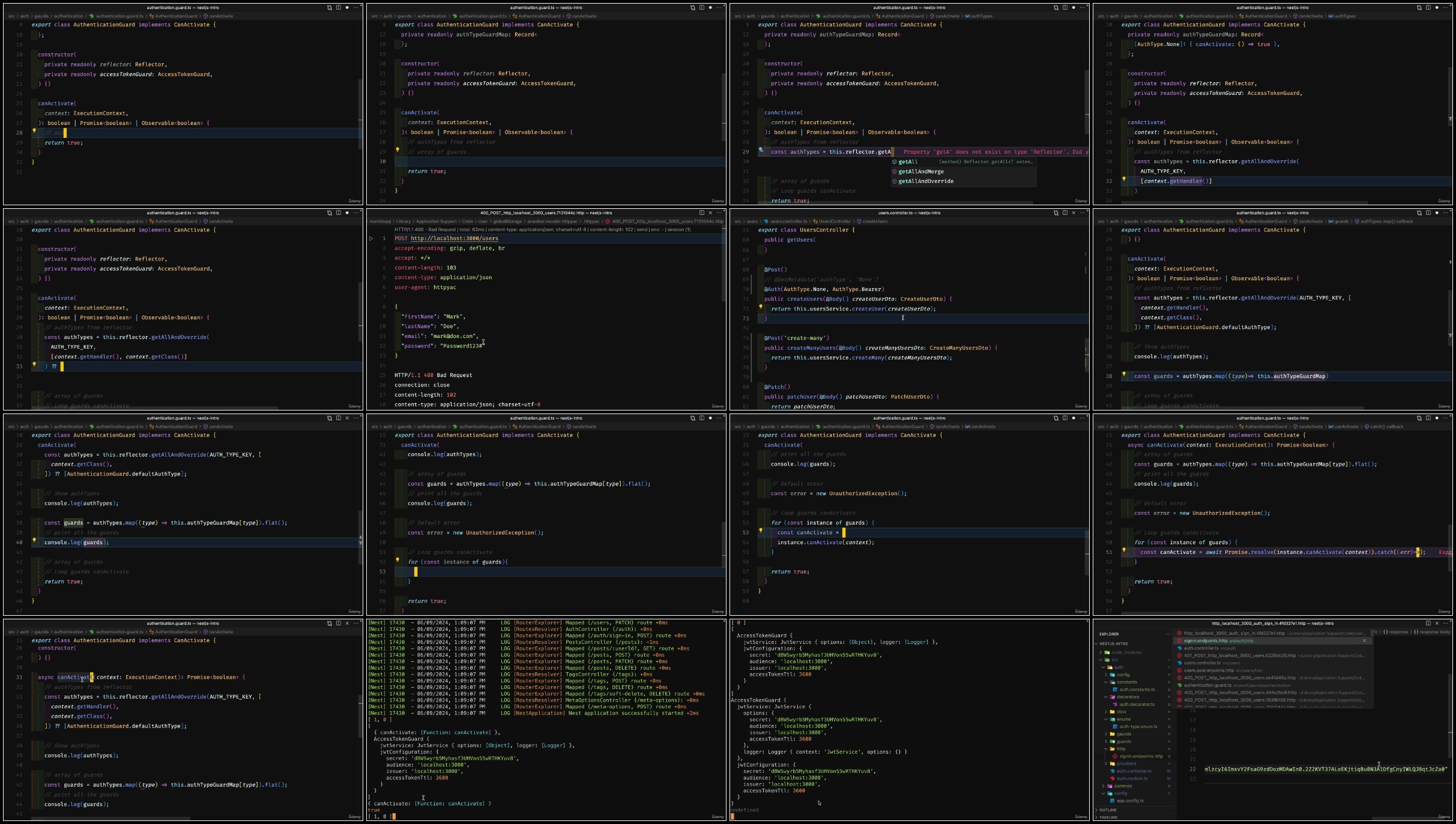
Task: Select the getAllAndOverride autocomplete suggestion
Action: 925,181
